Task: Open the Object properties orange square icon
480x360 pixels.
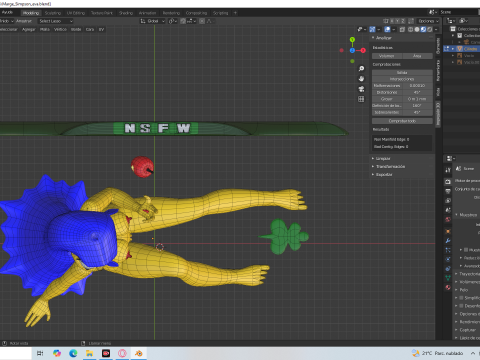Action: (x=448, y=231)
